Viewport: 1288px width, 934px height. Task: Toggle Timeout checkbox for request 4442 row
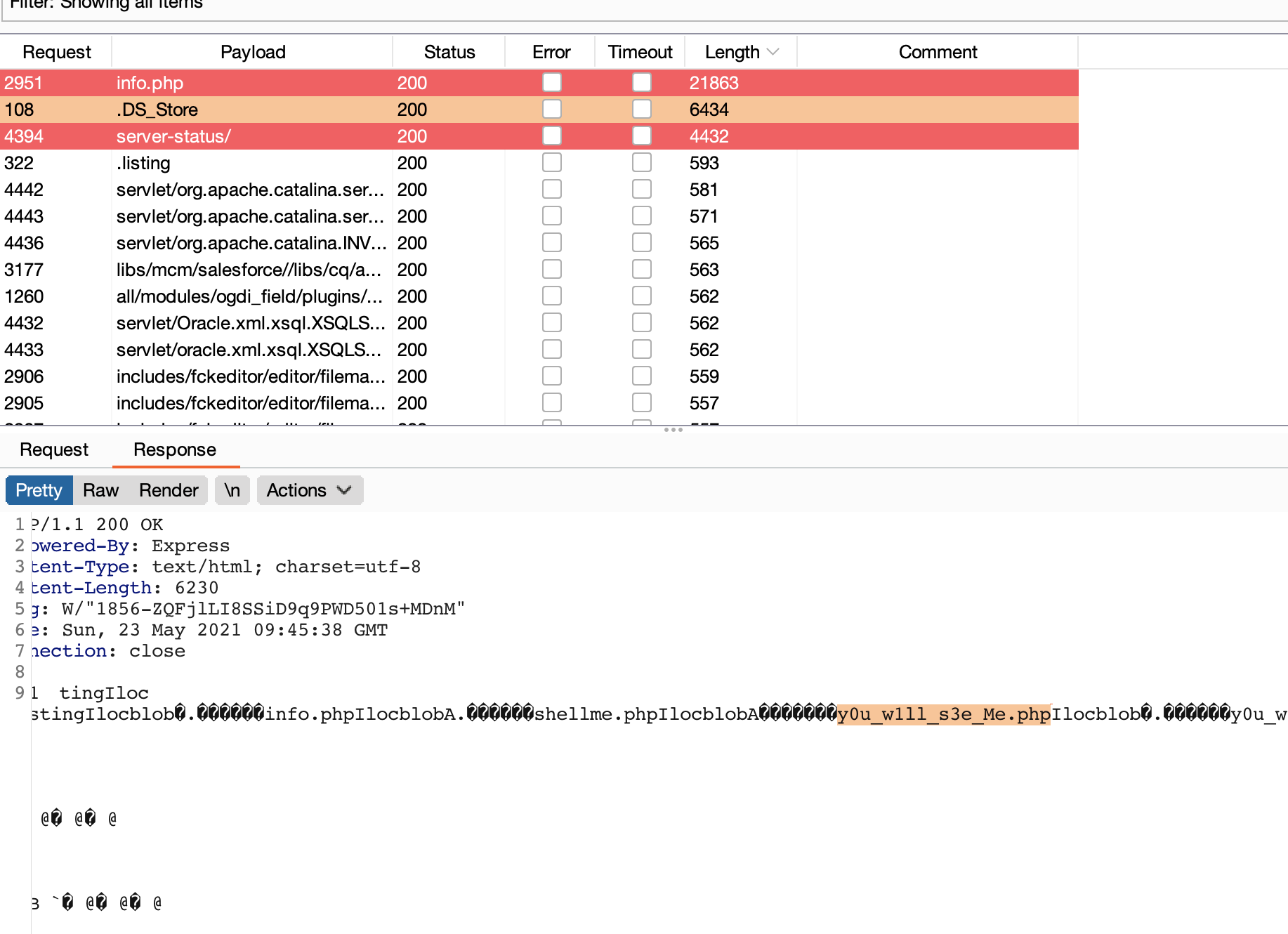(642, 189)
